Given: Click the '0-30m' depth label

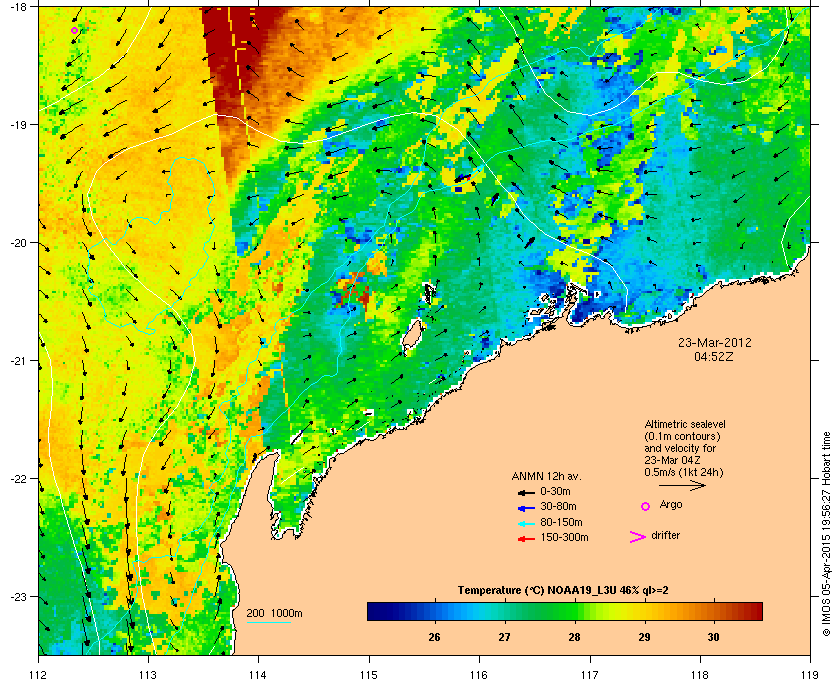Looking at the screenshot, I should [556, 491].
